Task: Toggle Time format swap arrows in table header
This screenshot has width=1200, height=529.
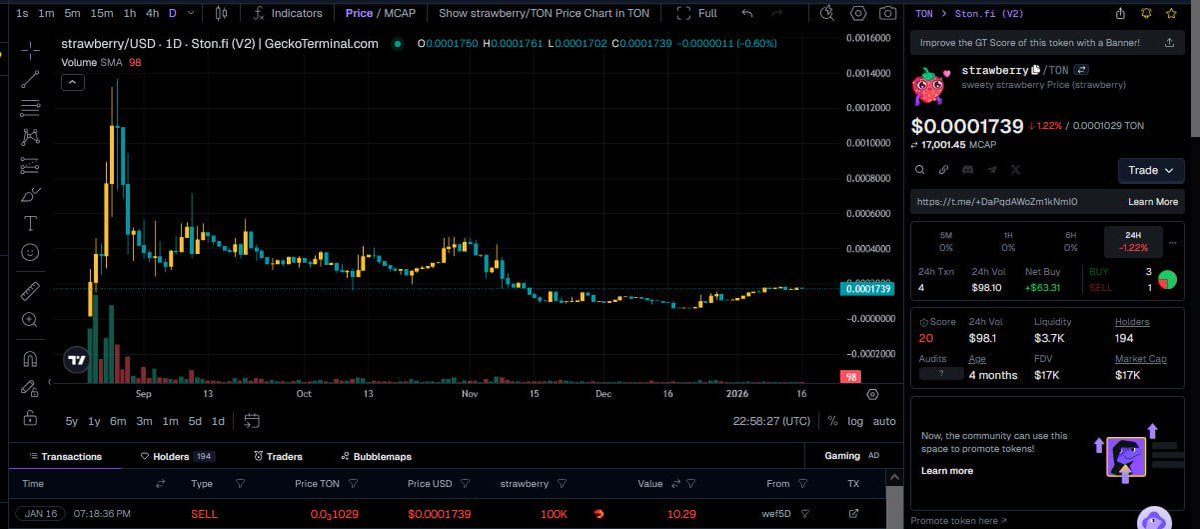Action: point(160,484)
